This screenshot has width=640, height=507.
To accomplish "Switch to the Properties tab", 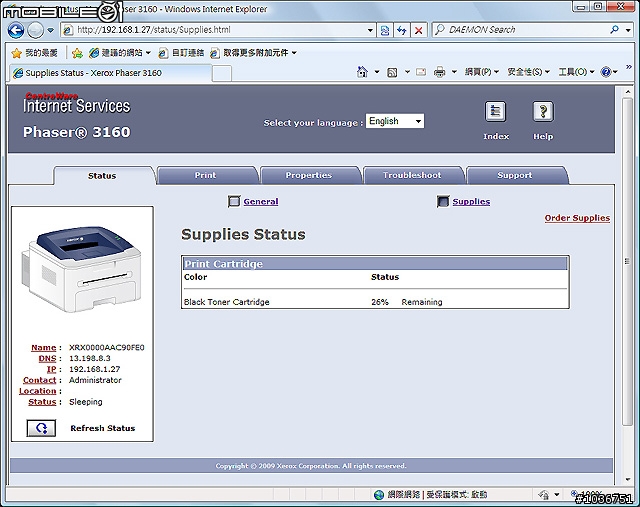I will 309,176.
